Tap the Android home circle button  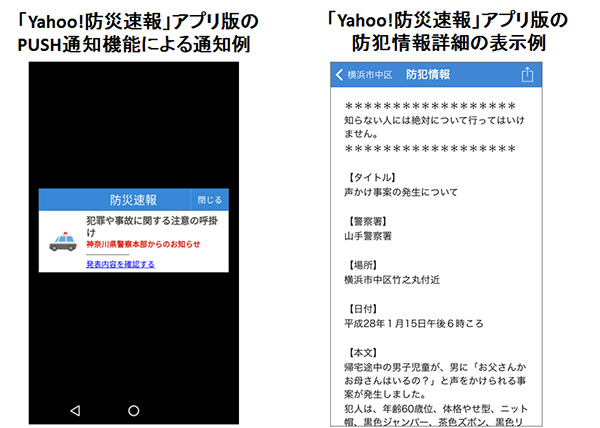pyautogui.click(x=133, y=410)
